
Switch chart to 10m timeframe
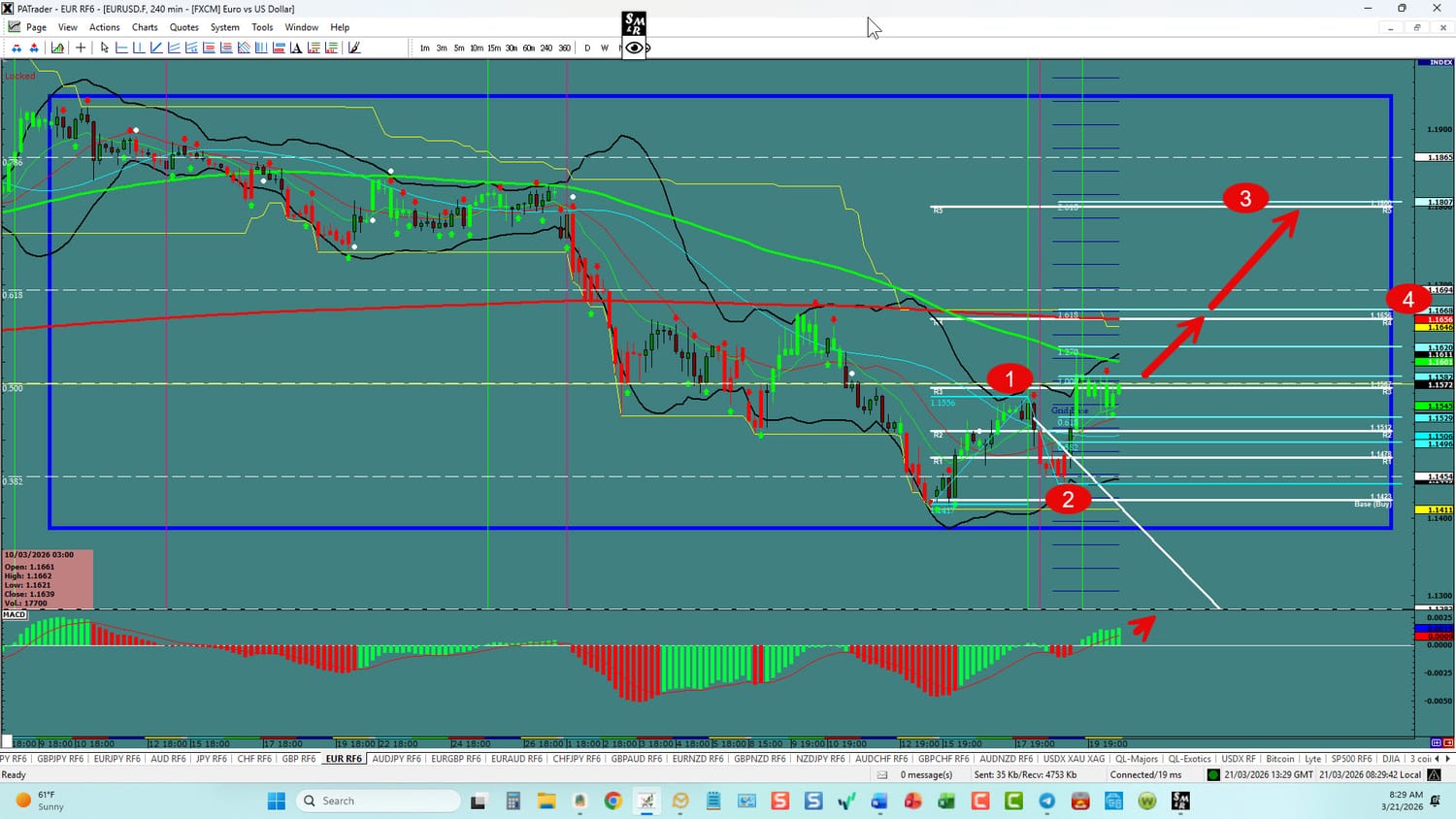click(x=477, y=48)
